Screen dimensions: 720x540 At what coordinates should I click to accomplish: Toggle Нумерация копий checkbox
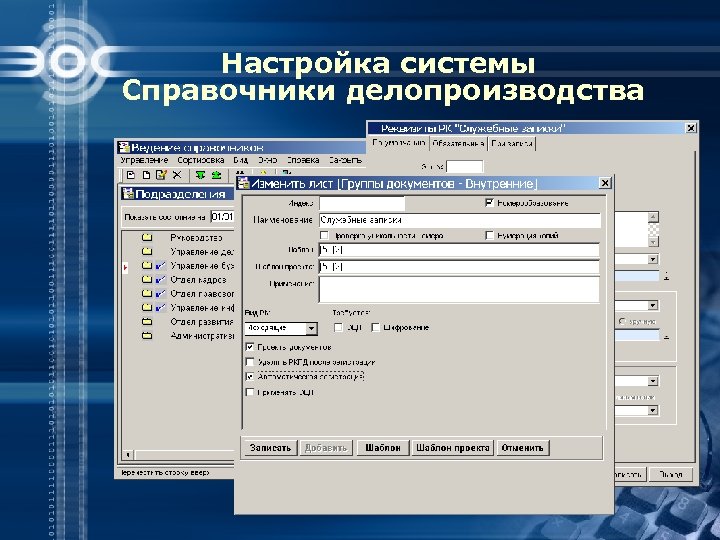coord(489,236)
